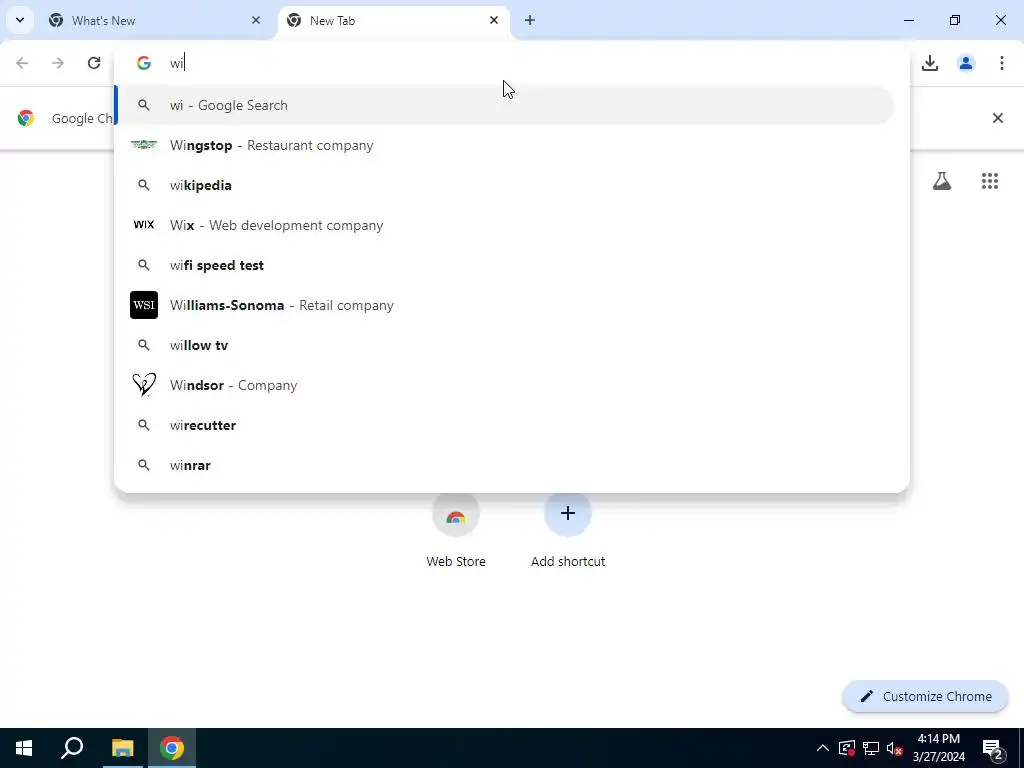Reload the page
Screen dimensions: 1024x768
point(94,63)
